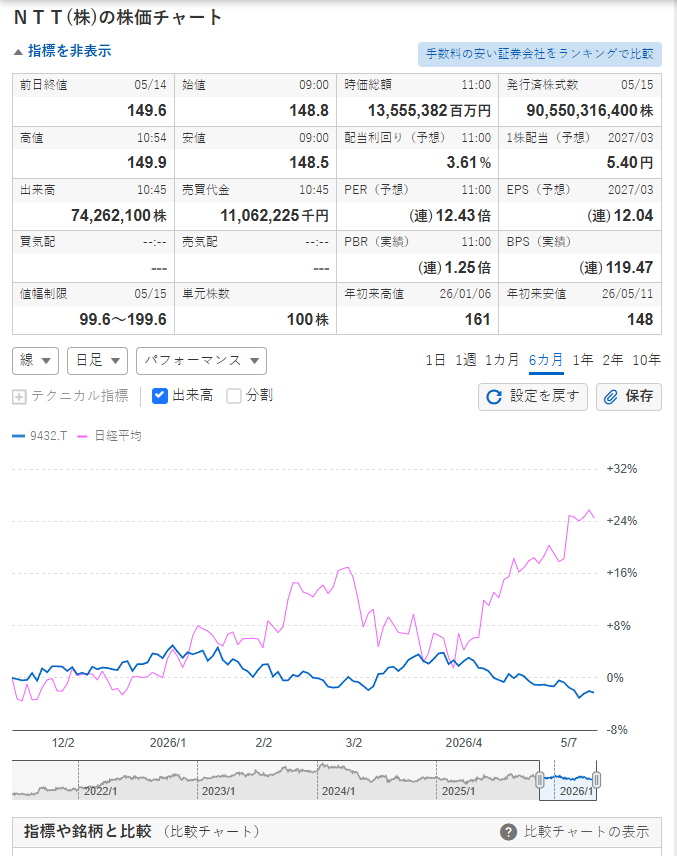Click the 指標や銘柄と比較 heading
This screenshot has height=856, width=677.
click(87, 831)
